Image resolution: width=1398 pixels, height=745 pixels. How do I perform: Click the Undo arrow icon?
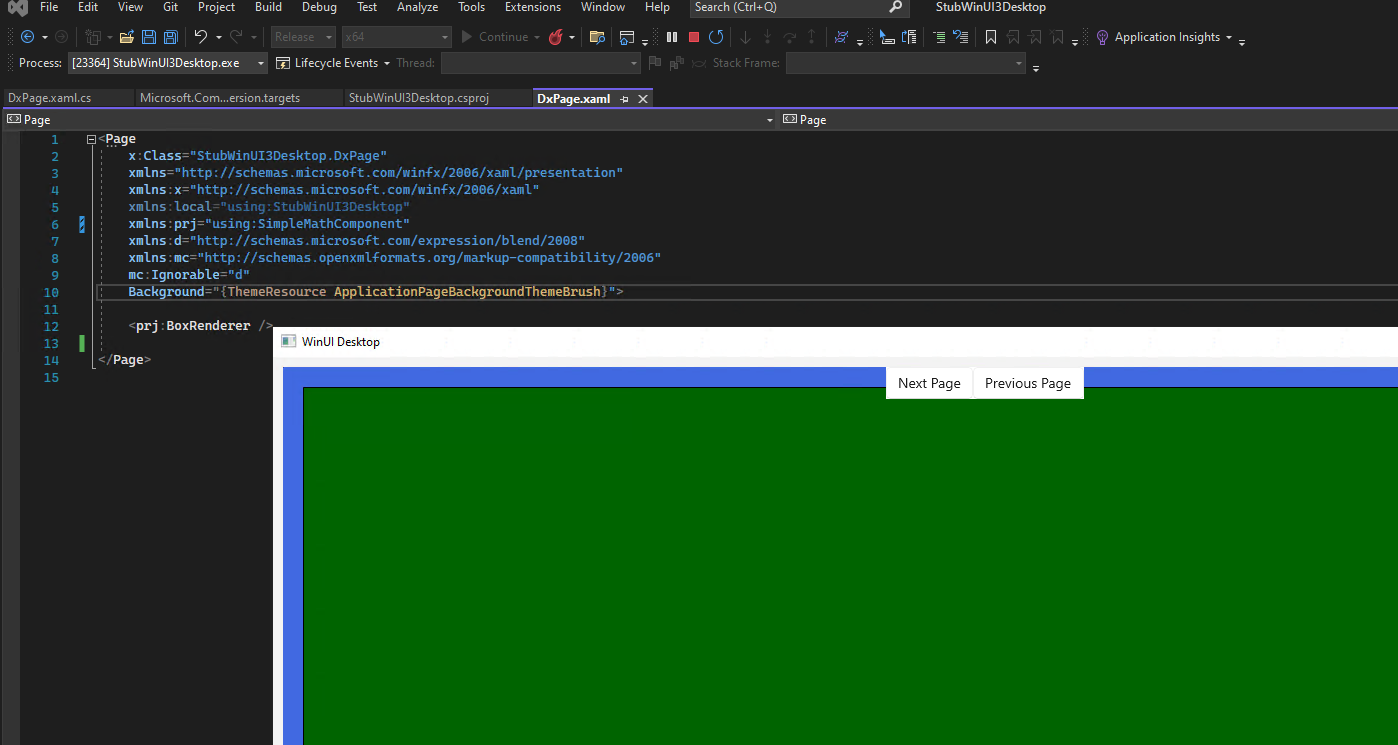[201, 37]
